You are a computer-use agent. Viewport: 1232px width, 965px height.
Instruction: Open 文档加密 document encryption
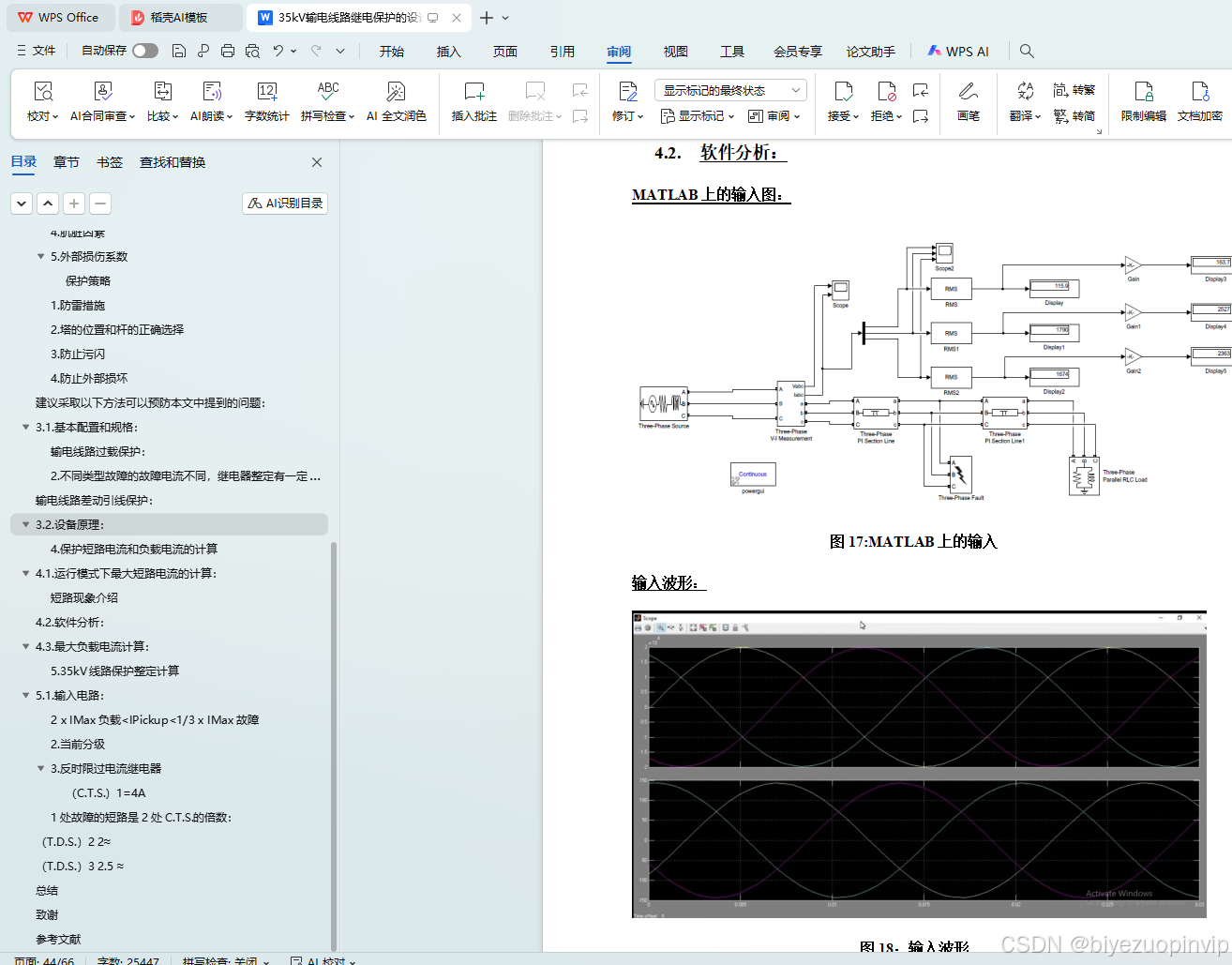[1200, 102]
